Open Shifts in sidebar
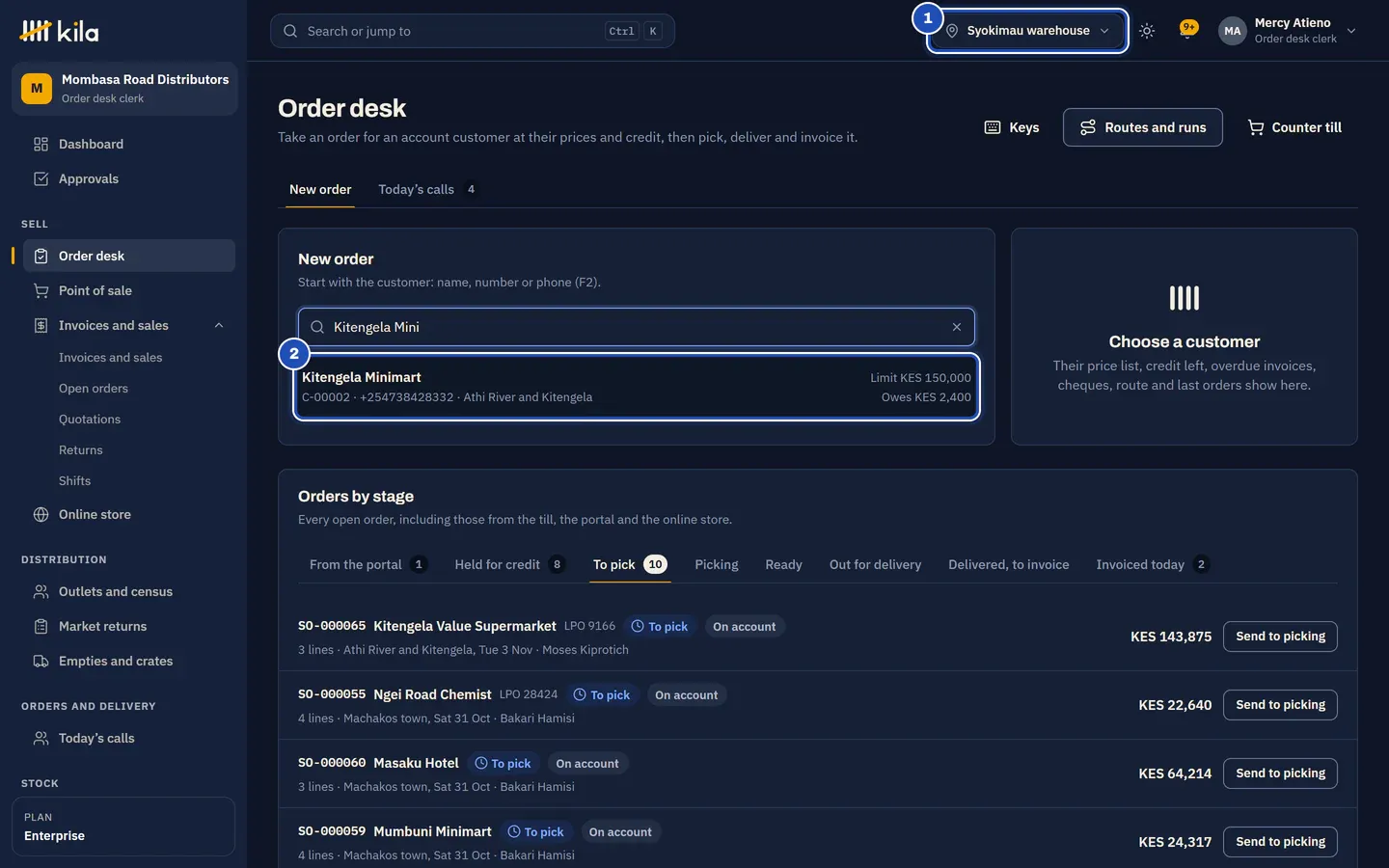The image size is (1389, 868). [x=75, y=481]
